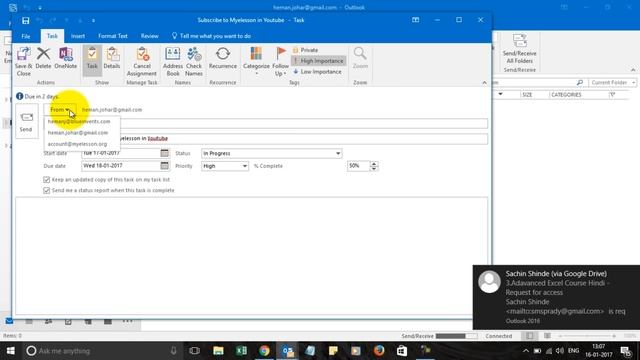The image size is (640, 360).
Task: Click the ENG language indicator
Action: (x=573, y=351)
